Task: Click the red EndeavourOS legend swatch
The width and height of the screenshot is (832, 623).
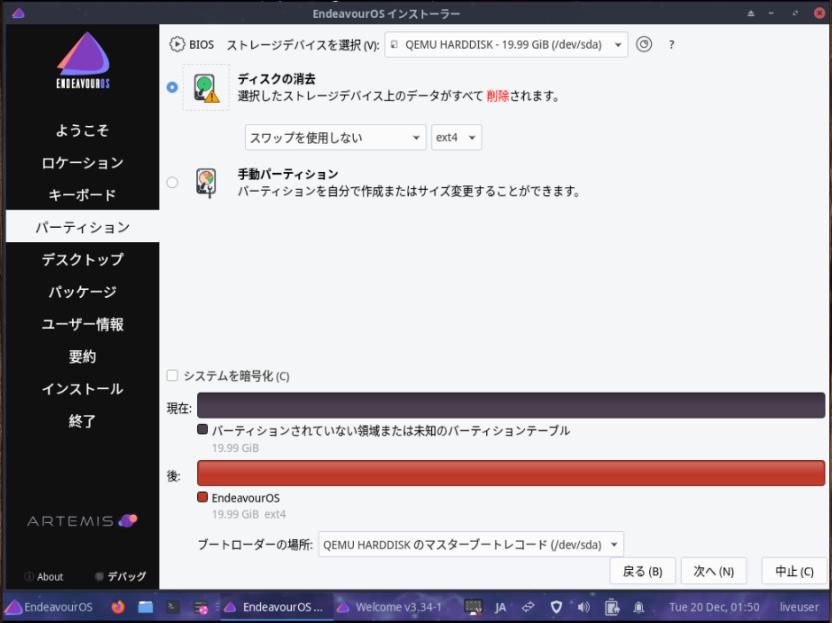Action: [x=202, y=497]
